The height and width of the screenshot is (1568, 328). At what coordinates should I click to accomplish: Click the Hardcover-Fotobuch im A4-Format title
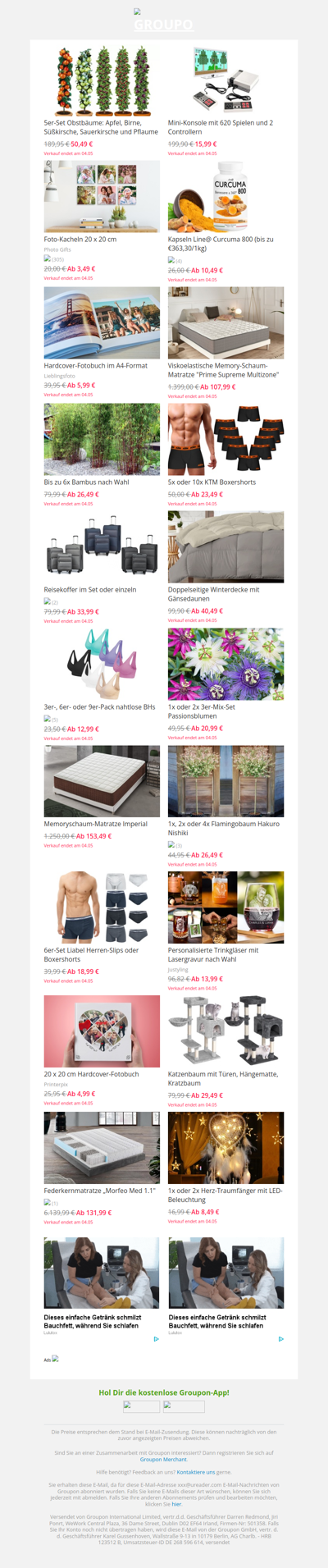tap(96, 365)
